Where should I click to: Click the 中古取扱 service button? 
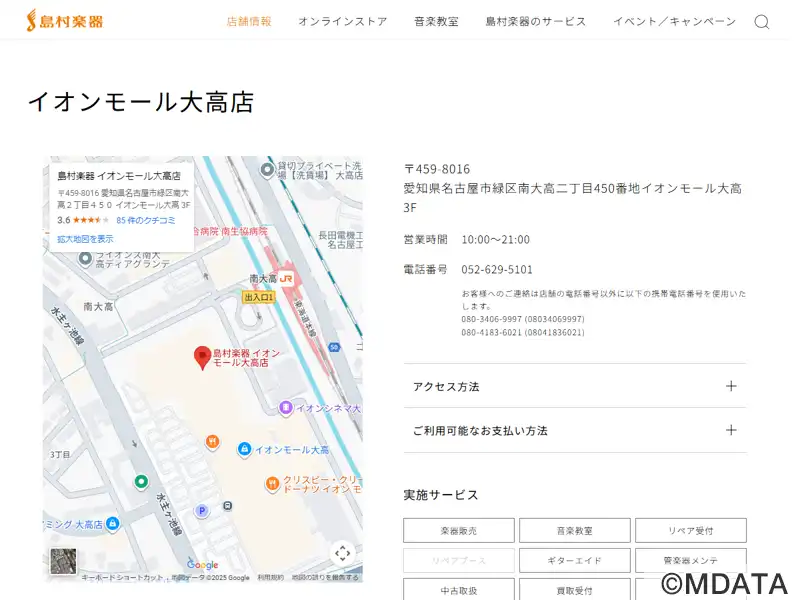point(459,589)
